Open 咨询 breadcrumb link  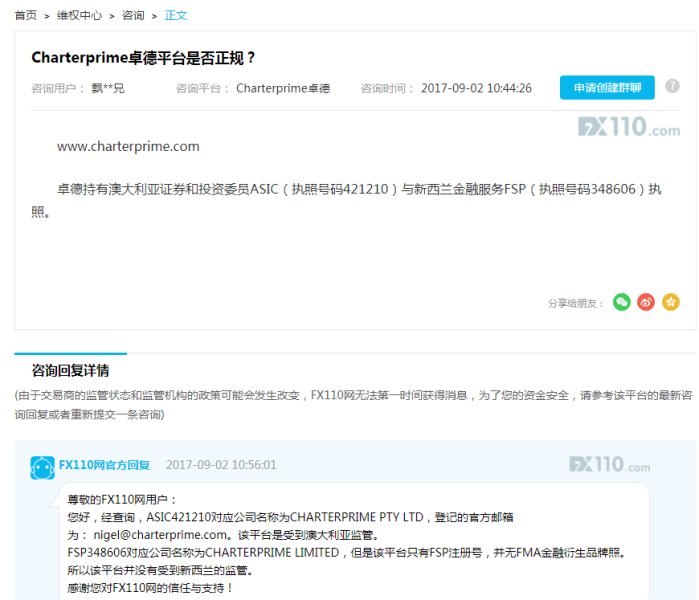(133, 16)
